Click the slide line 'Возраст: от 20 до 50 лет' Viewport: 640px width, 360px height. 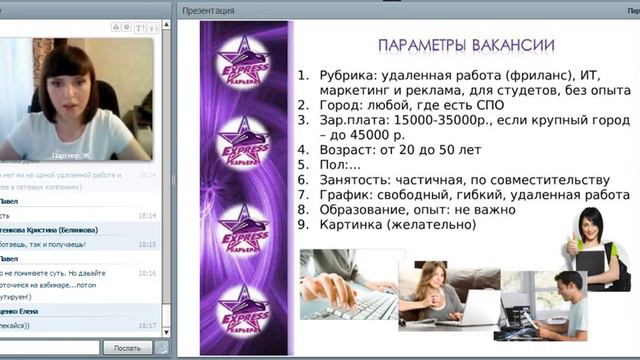400,150
